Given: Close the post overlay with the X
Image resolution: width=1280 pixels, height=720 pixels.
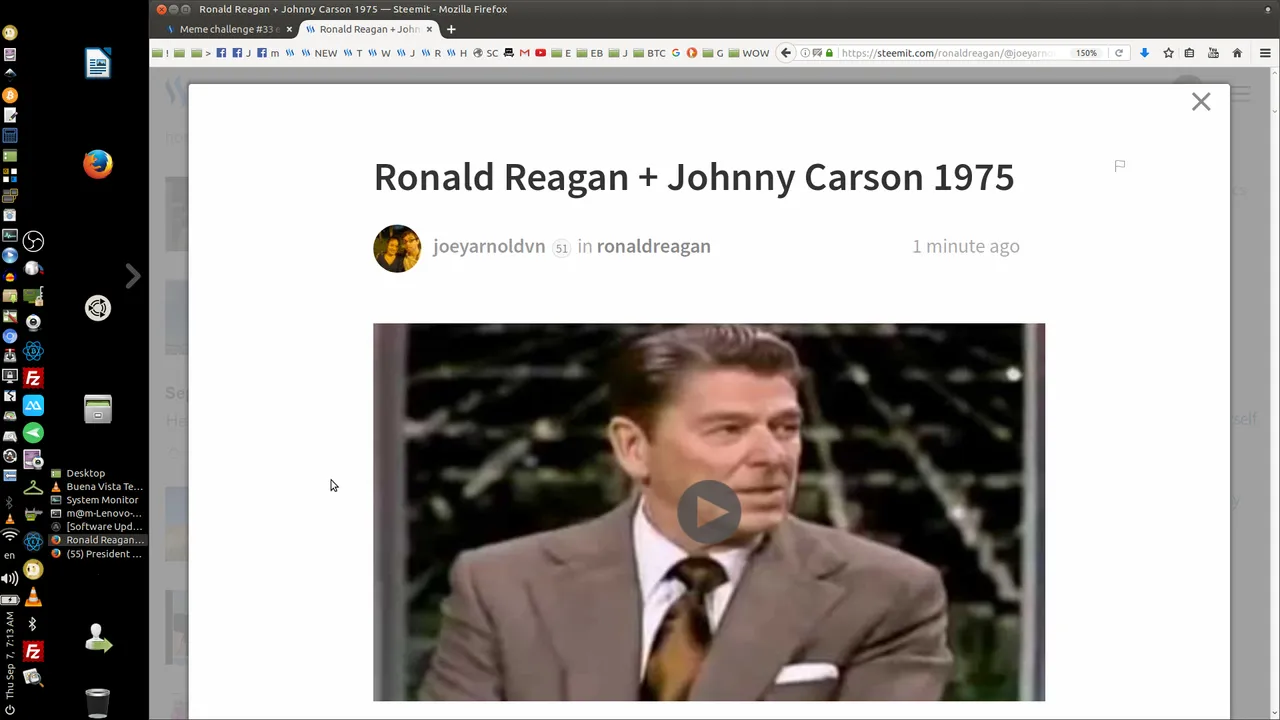Looking at the screenshot, I should click(1201, 102).
